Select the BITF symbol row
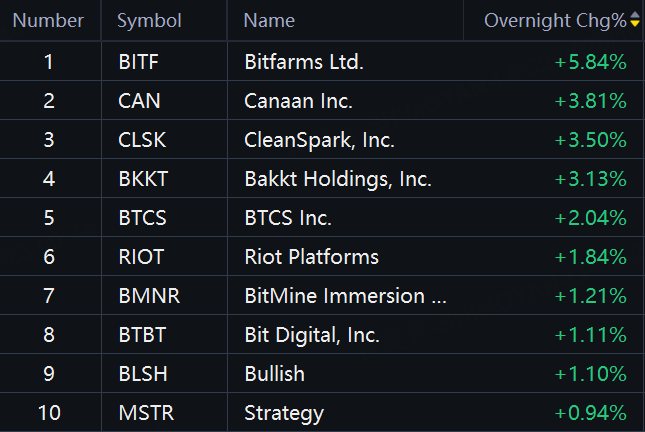The height and width of the screenshot is (432, 645). [321, 62]
